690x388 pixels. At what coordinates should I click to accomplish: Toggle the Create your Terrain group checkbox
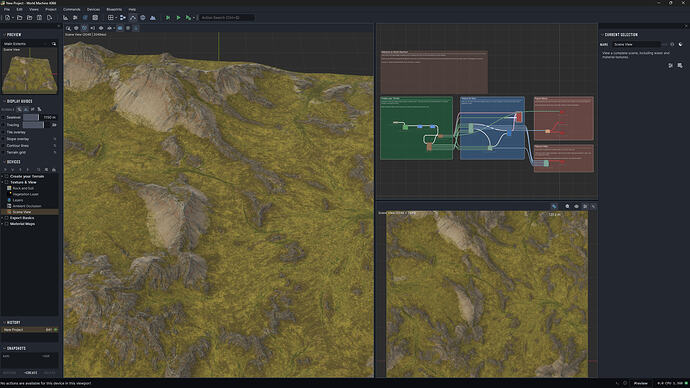[x=7, y=176]
